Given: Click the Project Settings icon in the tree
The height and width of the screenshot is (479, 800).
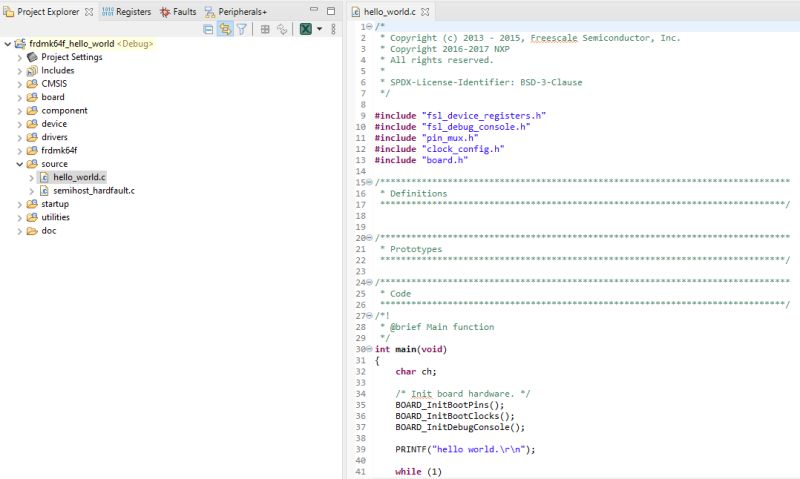Looking at the screenshot, I should 32,57.
